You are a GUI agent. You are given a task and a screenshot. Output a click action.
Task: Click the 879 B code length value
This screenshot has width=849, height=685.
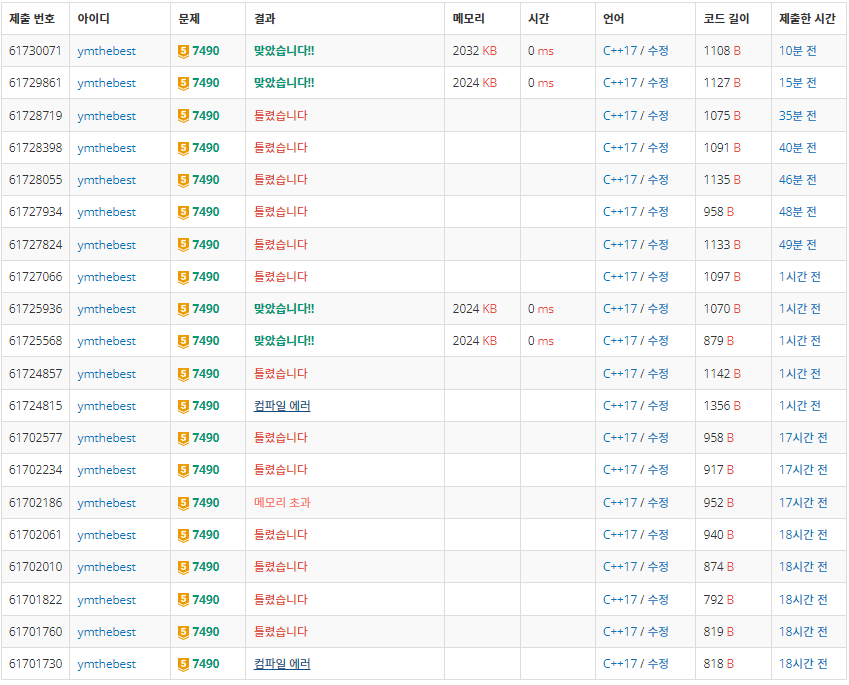tap(719, 341)
